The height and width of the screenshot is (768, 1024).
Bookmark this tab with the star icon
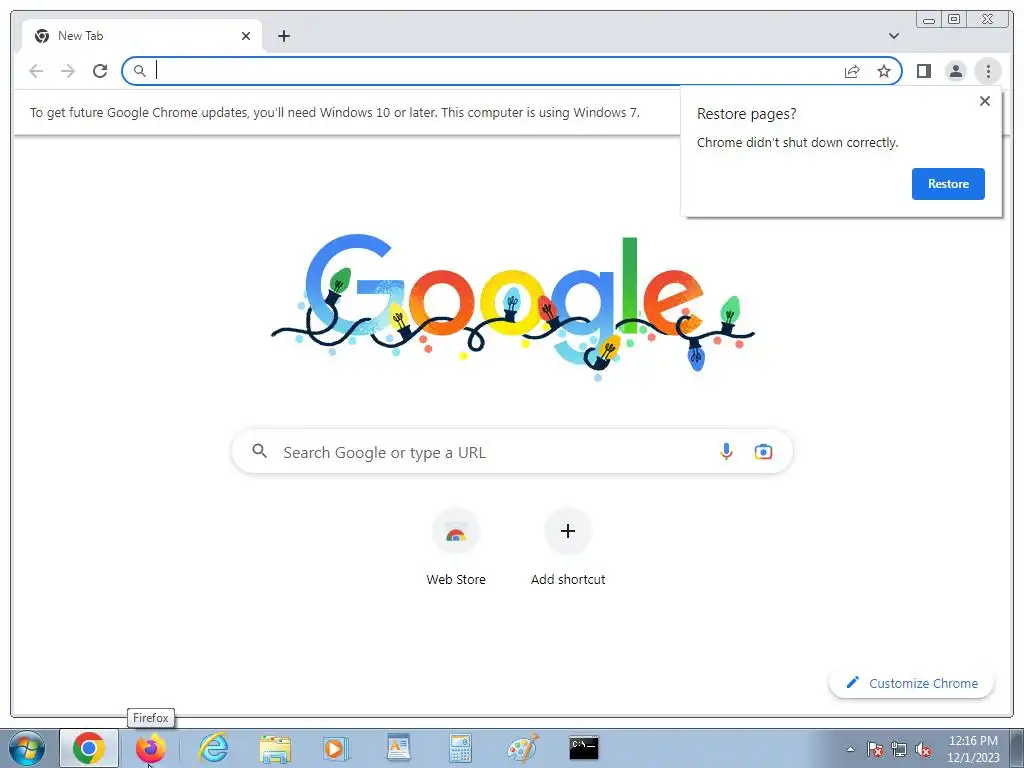point(884,71)
